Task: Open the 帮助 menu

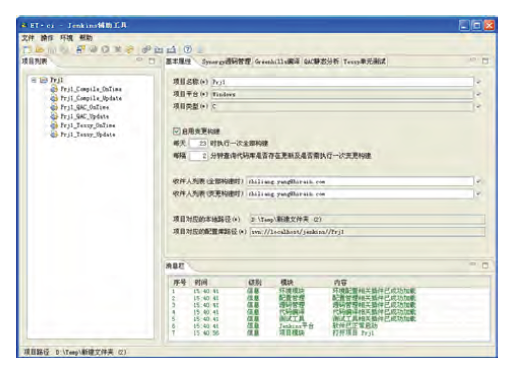Action: [85, 38]
